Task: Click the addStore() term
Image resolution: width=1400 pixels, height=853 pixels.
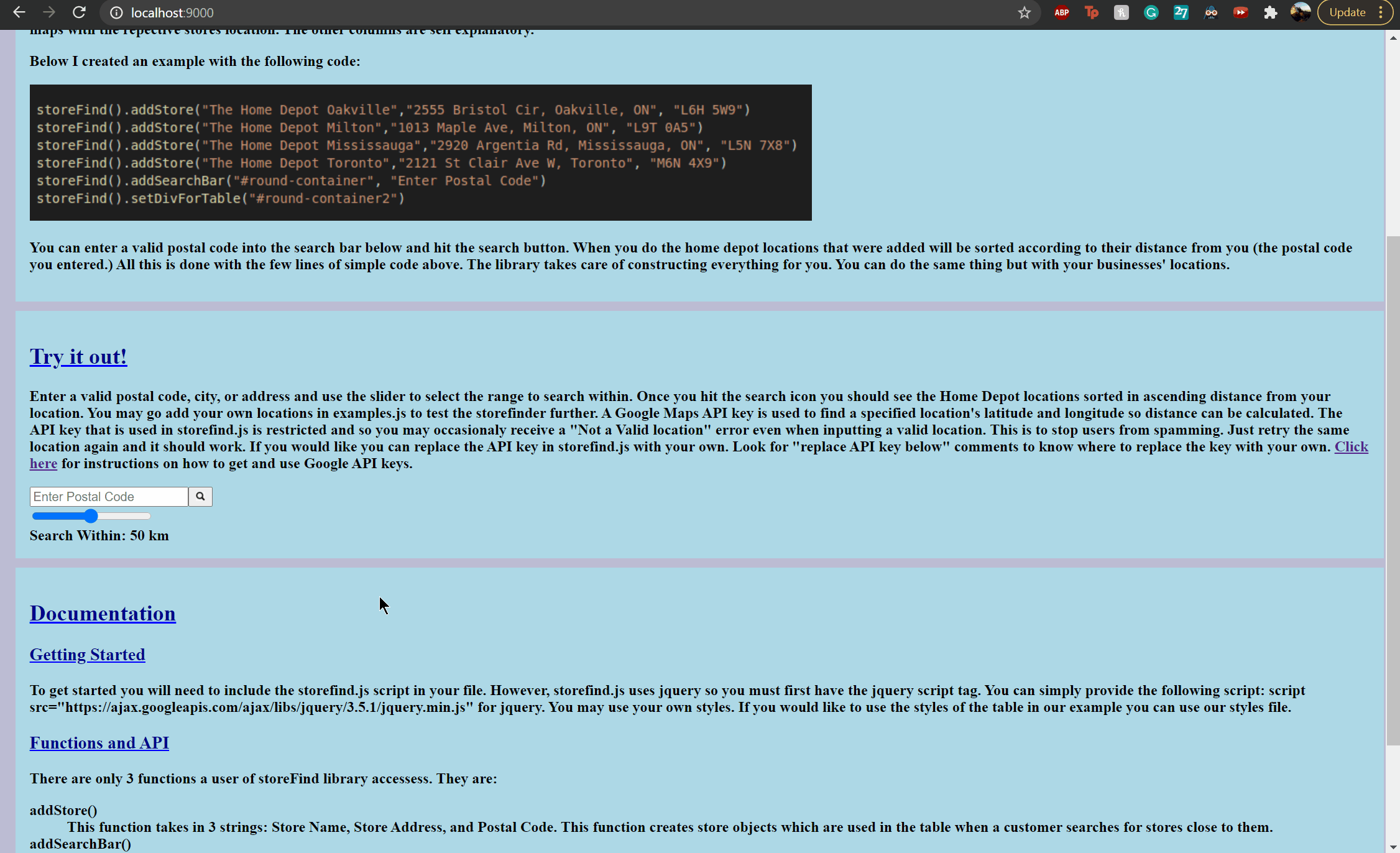Action: [x=63, y=810]
